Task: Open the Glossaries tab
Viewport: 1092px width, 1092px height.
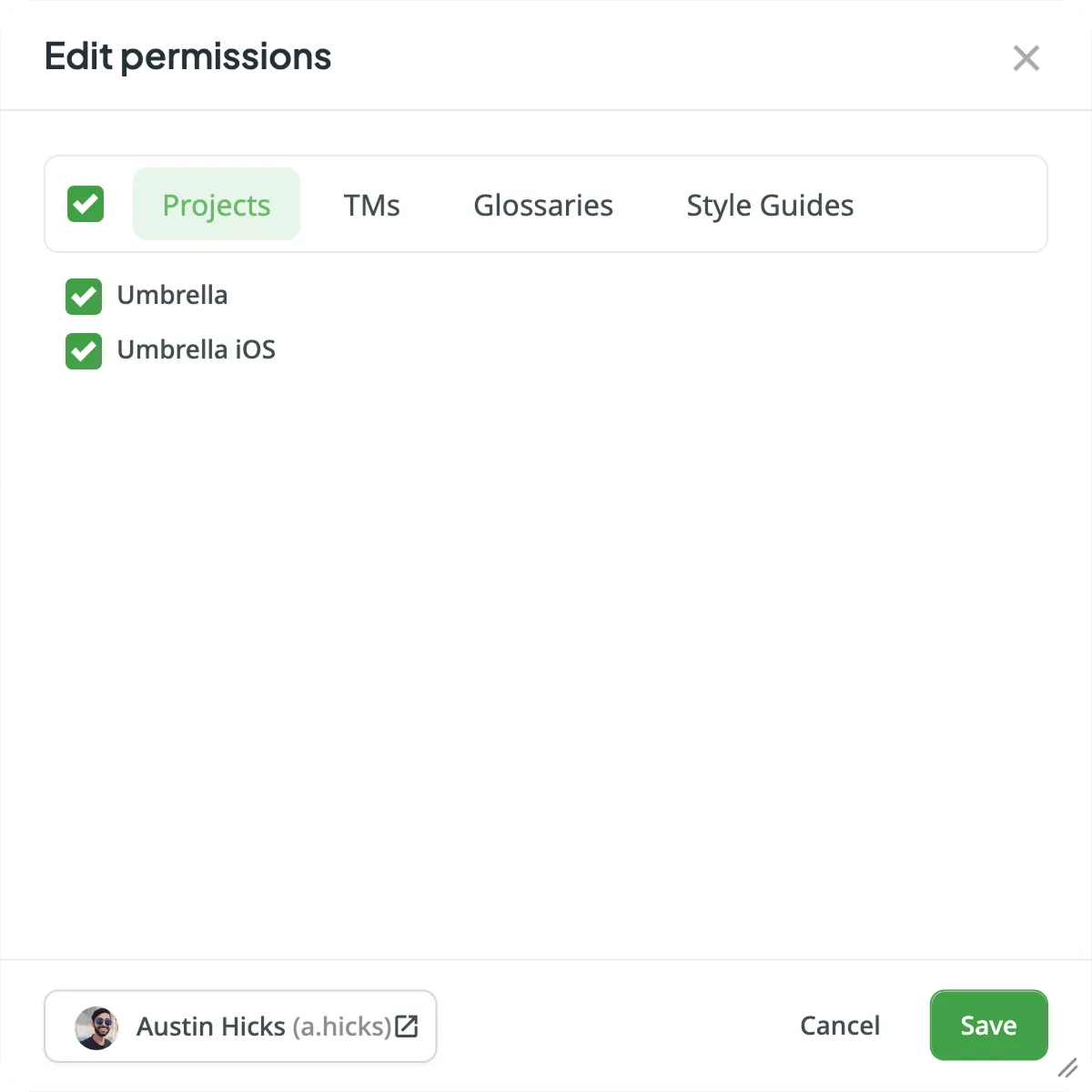Action: pyautogui.click(x=542, y=205)
